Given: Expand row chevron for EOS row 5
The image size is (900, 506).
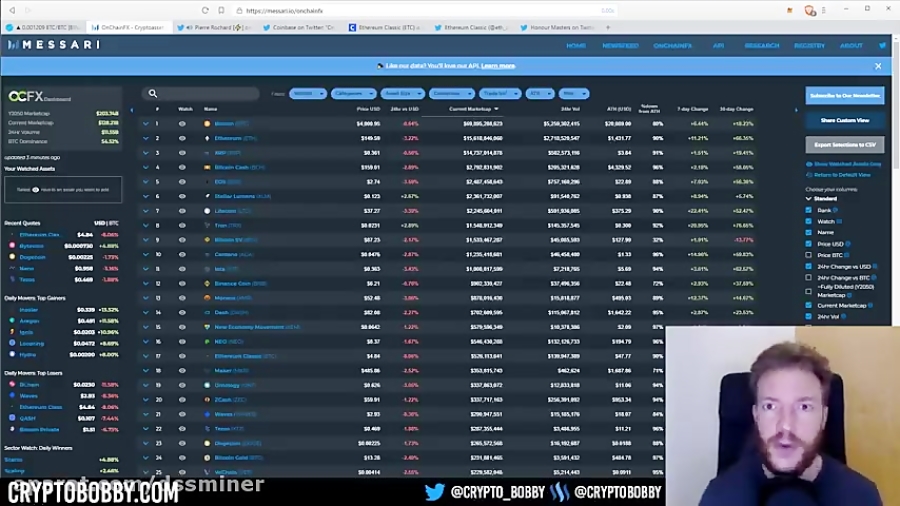Looking at the screenshot, I should (x=146, y=182).
